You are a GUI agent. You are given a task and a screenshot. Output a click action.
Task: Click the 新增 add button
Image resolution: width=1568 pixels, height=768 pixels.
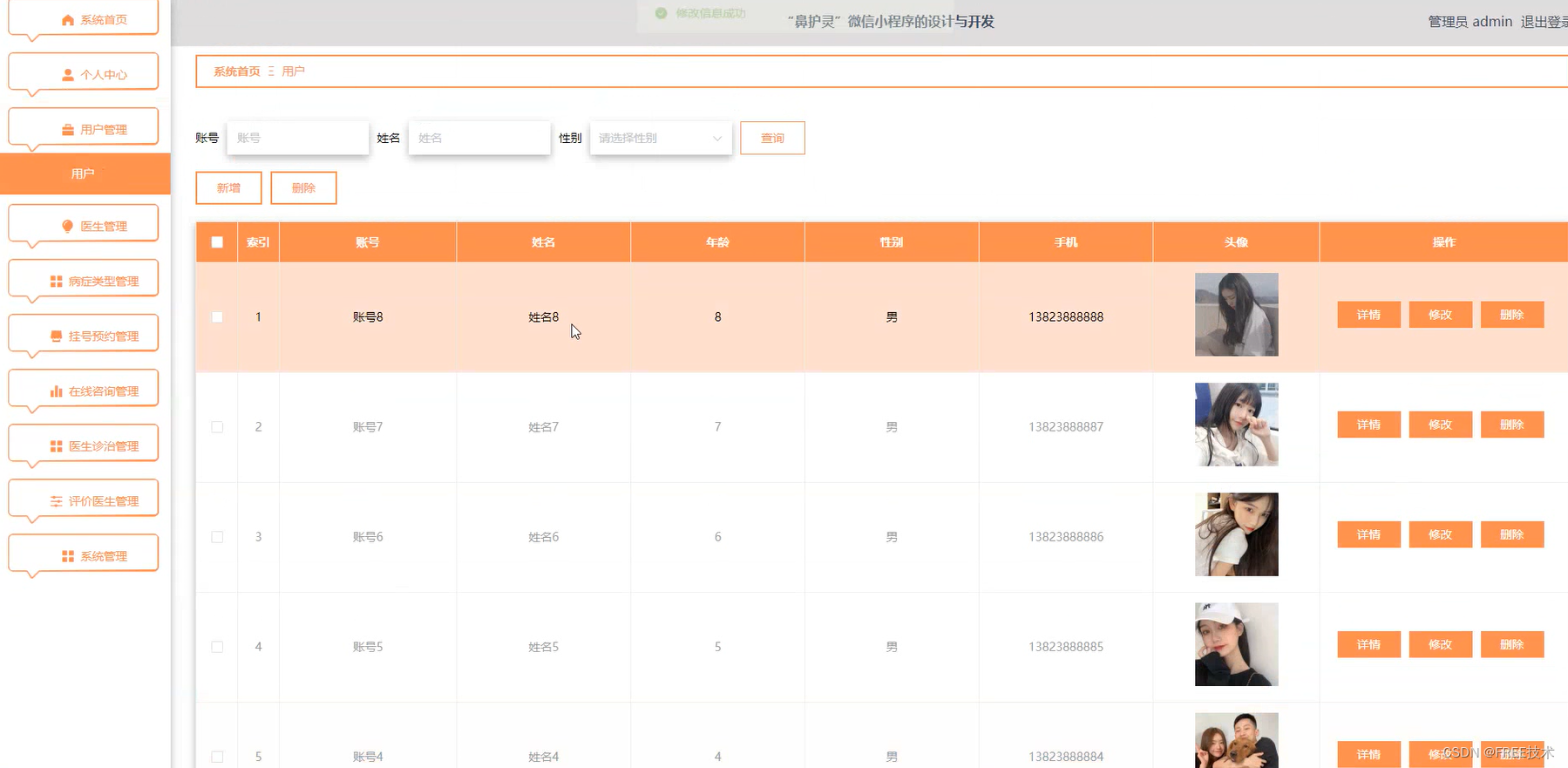click(228, 187)
